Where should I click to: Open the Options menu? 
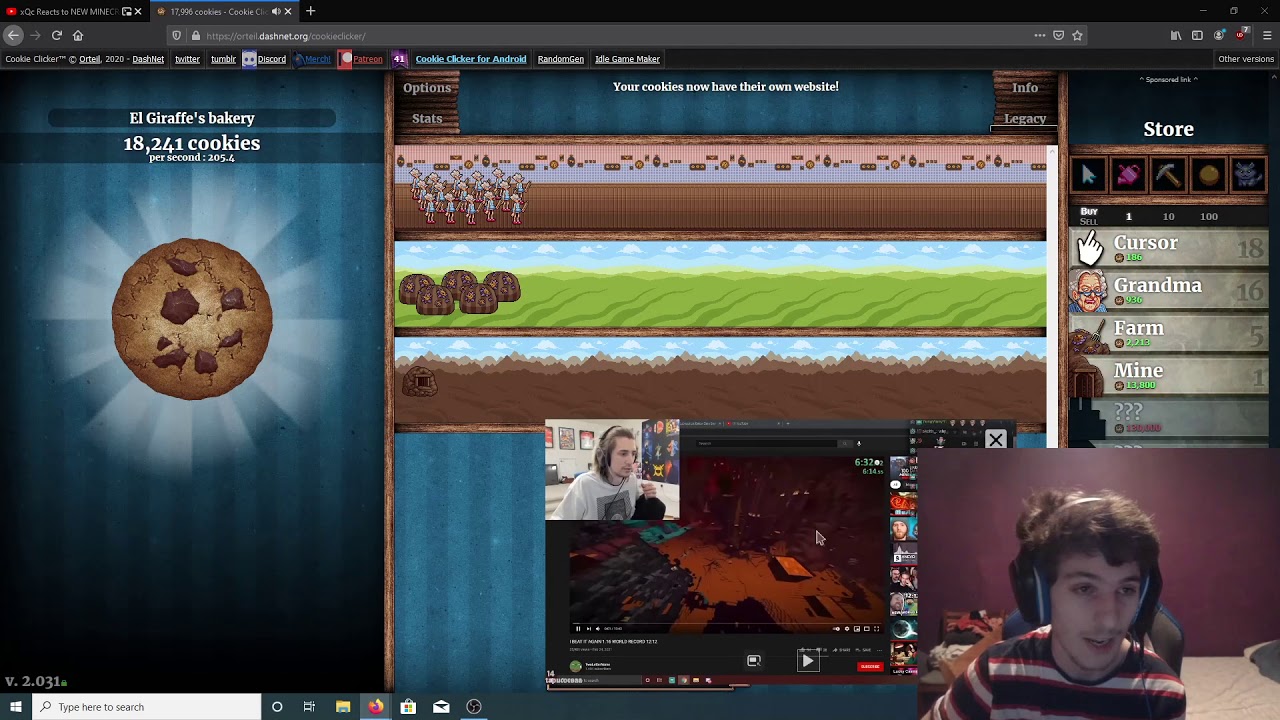(427, 88)
